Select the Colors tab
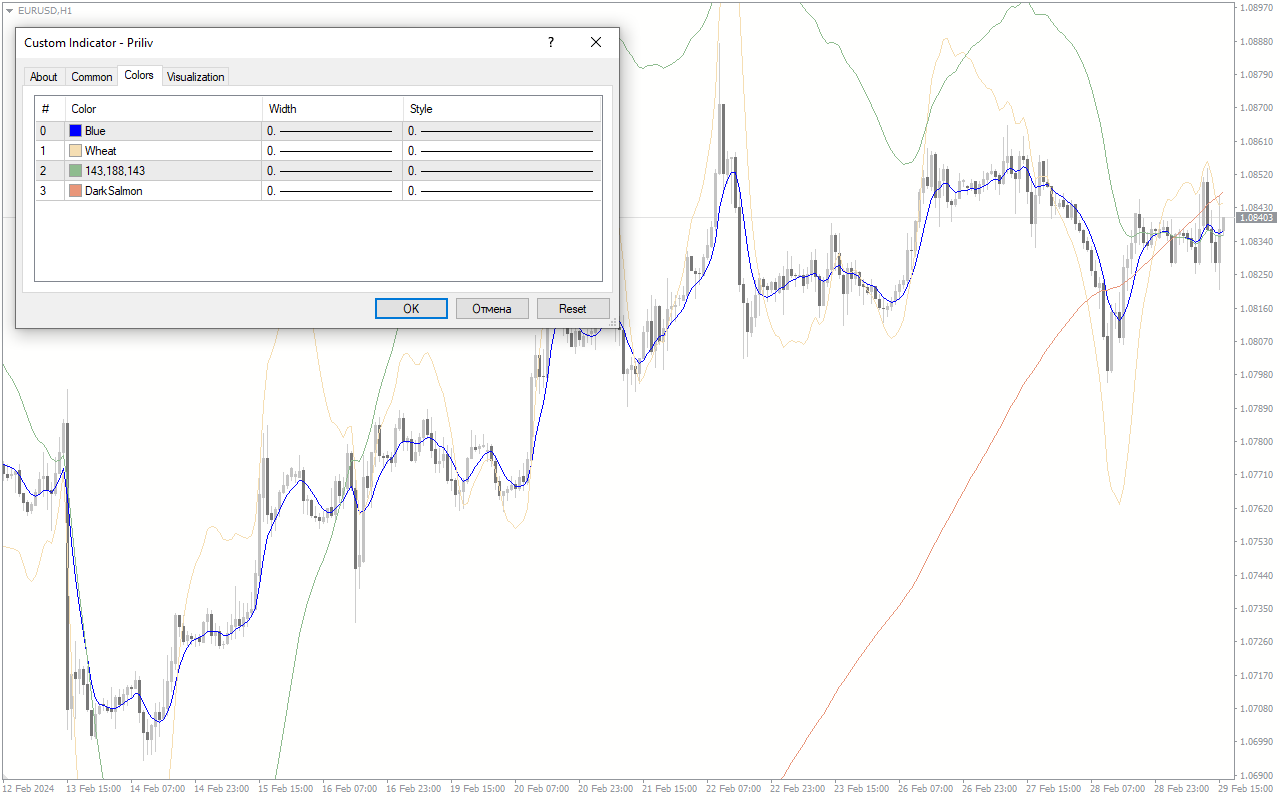1280x800 pixels. pos(139,75)
